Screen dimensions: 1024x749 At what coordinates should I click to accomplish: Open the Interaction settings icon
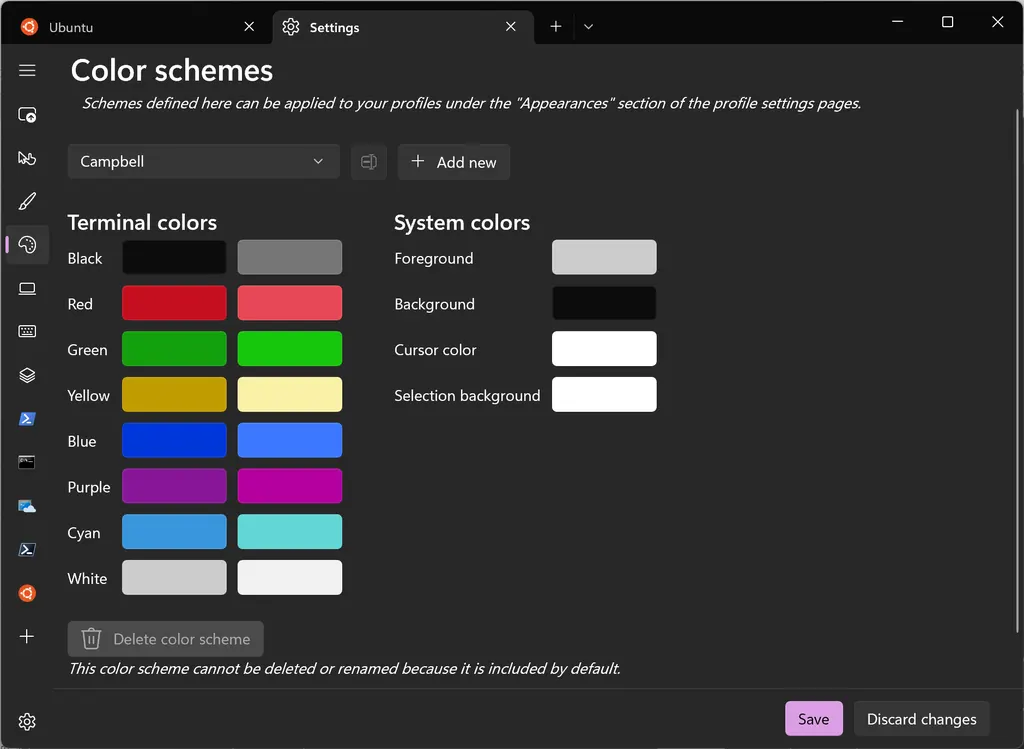(27, 158)
